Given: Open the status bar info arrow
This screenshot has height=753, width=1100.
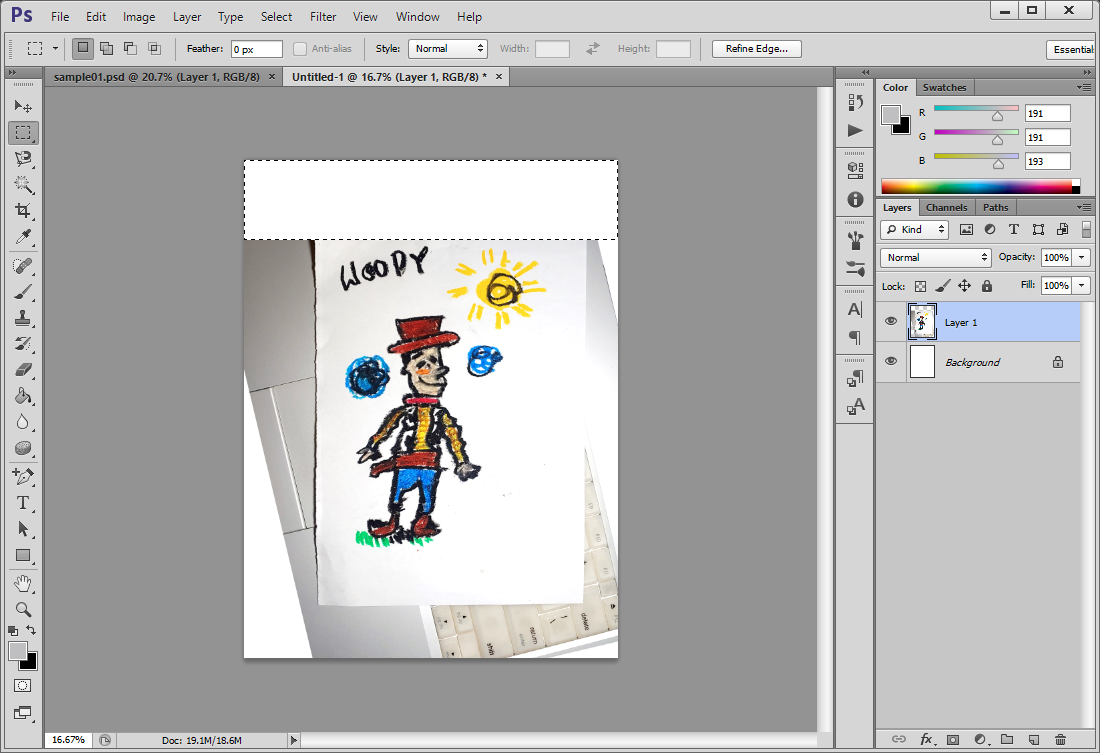Looking at the screenshot, I should 294,740.
